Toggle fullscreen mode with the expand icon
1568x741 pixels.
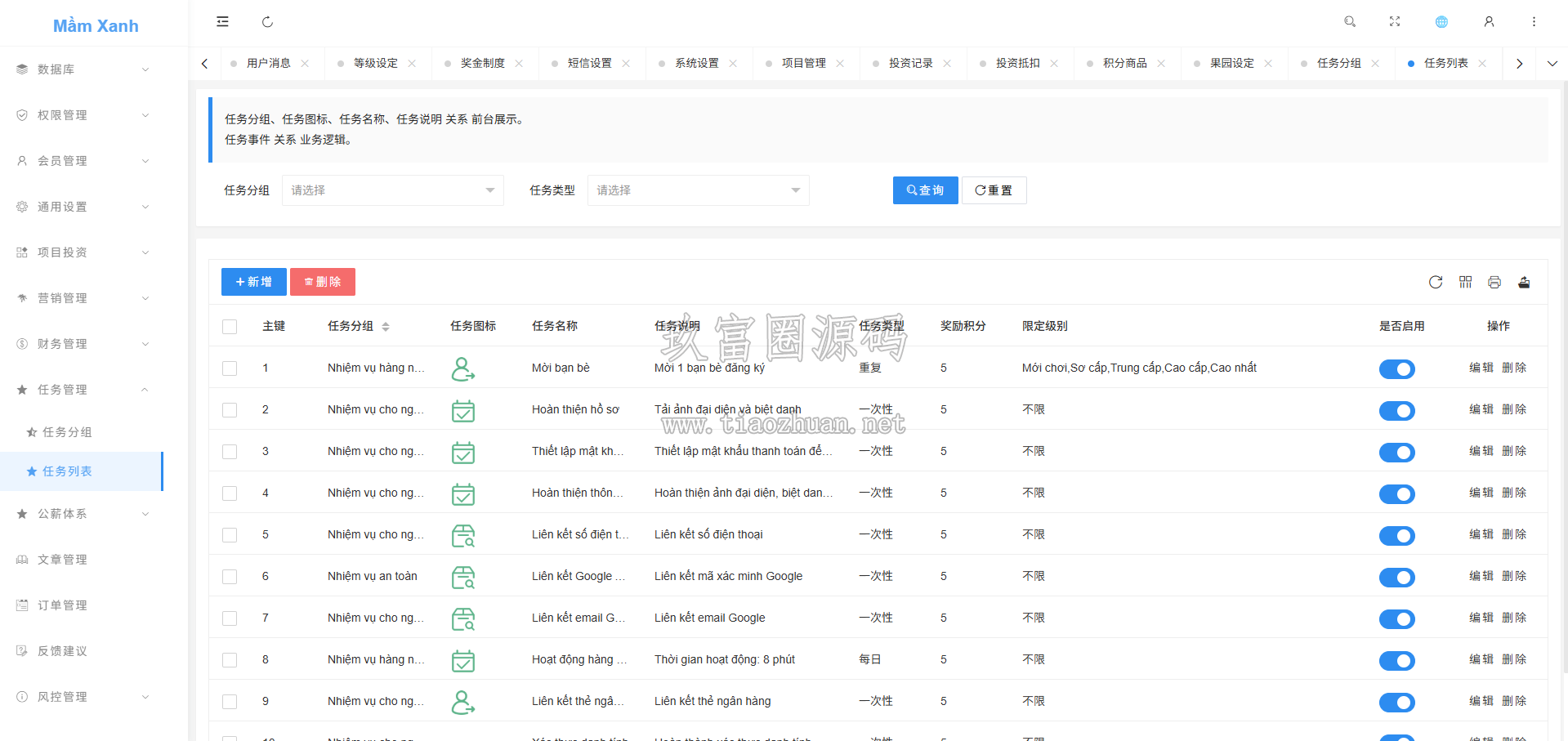[1395, 22]
